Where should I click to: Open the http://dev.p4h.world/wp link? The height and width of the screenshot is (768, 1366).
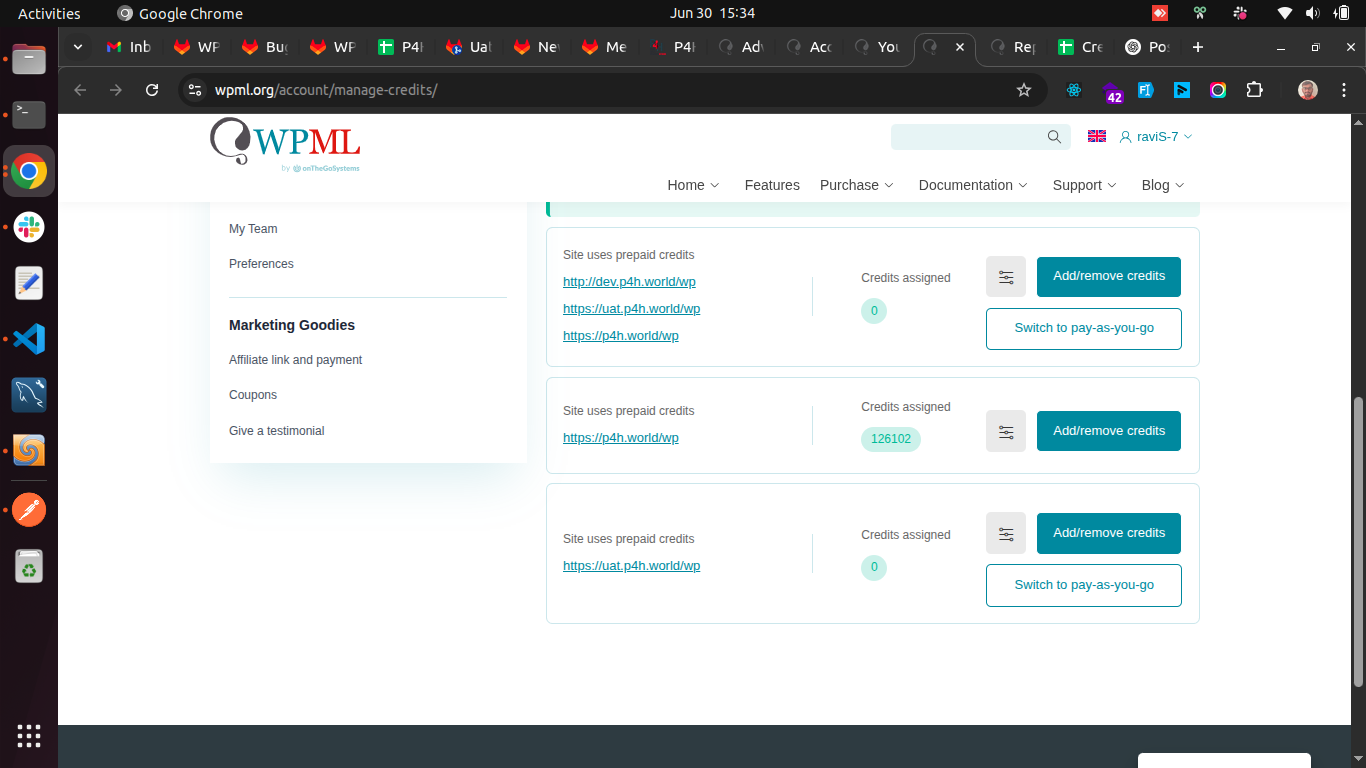coord(629,282)
